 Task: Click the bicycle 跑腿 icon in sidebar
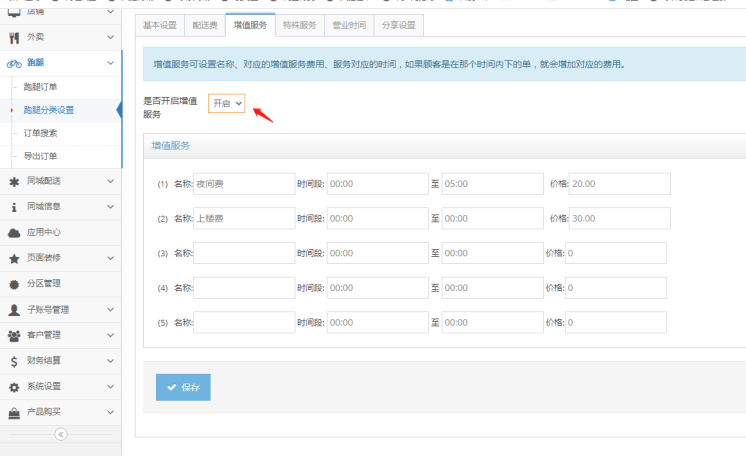(x=14, y=63)
